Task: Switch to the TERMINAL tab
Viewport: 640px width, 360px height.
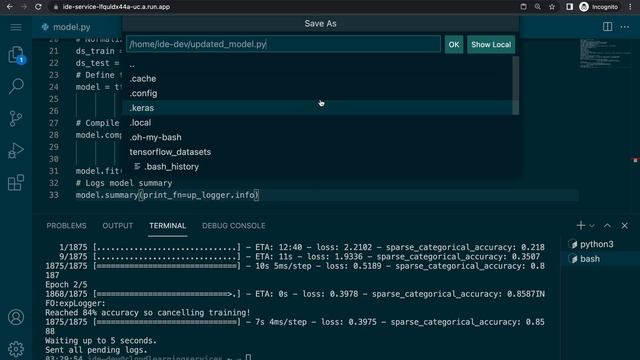Action: click(x=167, y=226)
